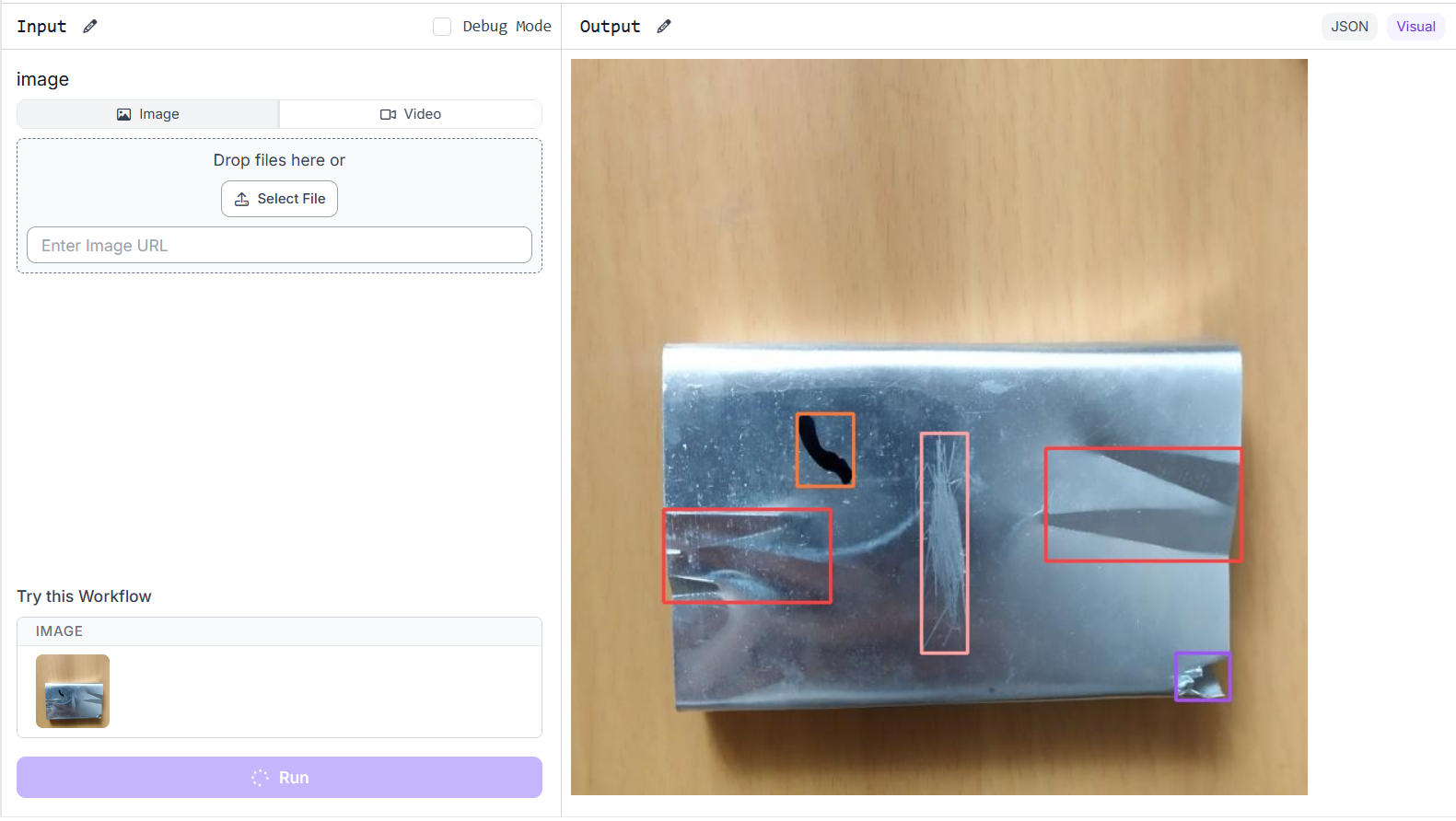Click the loading spinner icon on Run

261,778
